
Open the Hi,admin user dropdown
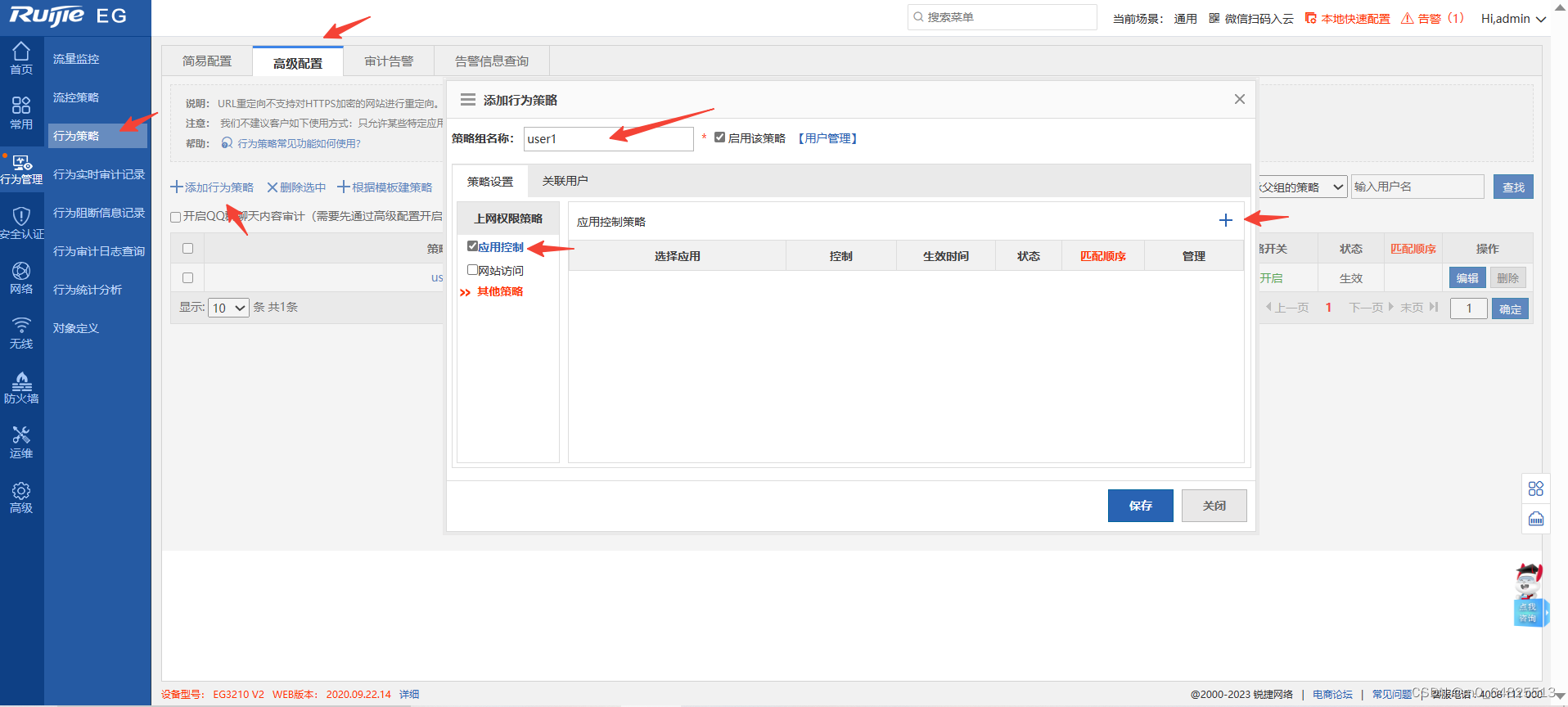(x=1513, y=18)
